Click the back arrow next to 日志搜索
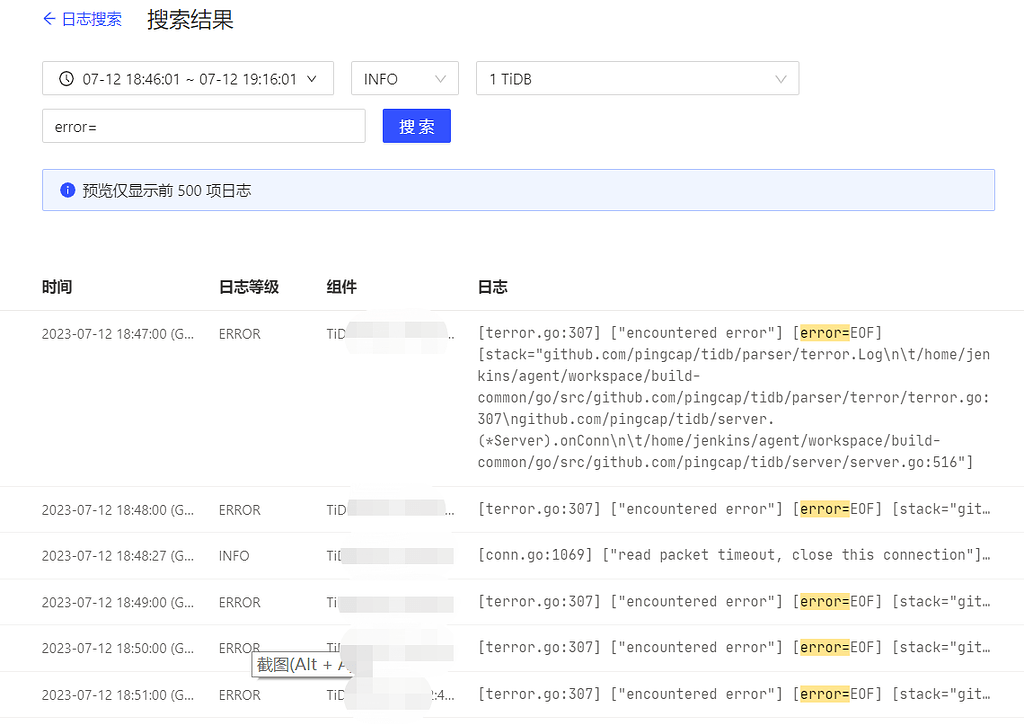This screenshot has height=724, width=1024. coord(49,18)
